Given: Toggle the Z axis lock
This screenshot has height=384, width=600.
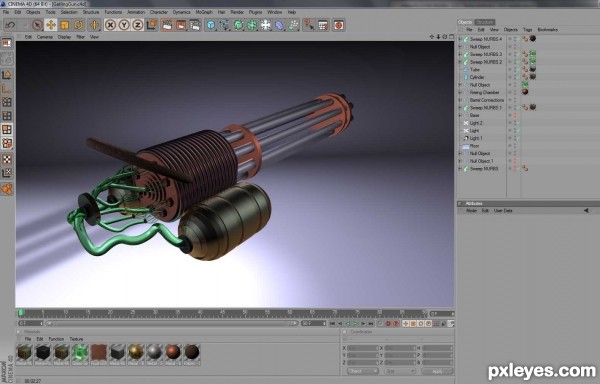Looking at the screenshot, I should click(x=138, y=25).
